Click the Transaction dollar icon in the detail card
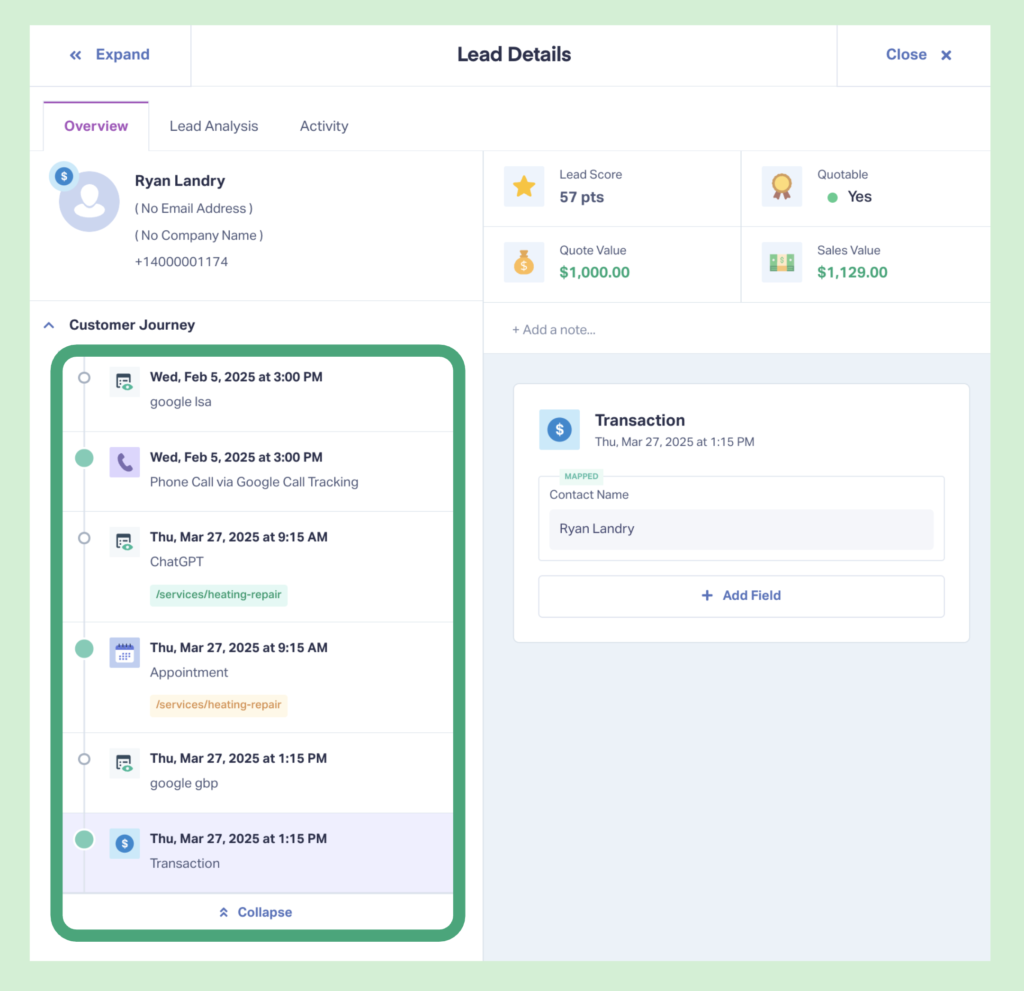This screenshot has height=991, width=1024. point(559,430)
